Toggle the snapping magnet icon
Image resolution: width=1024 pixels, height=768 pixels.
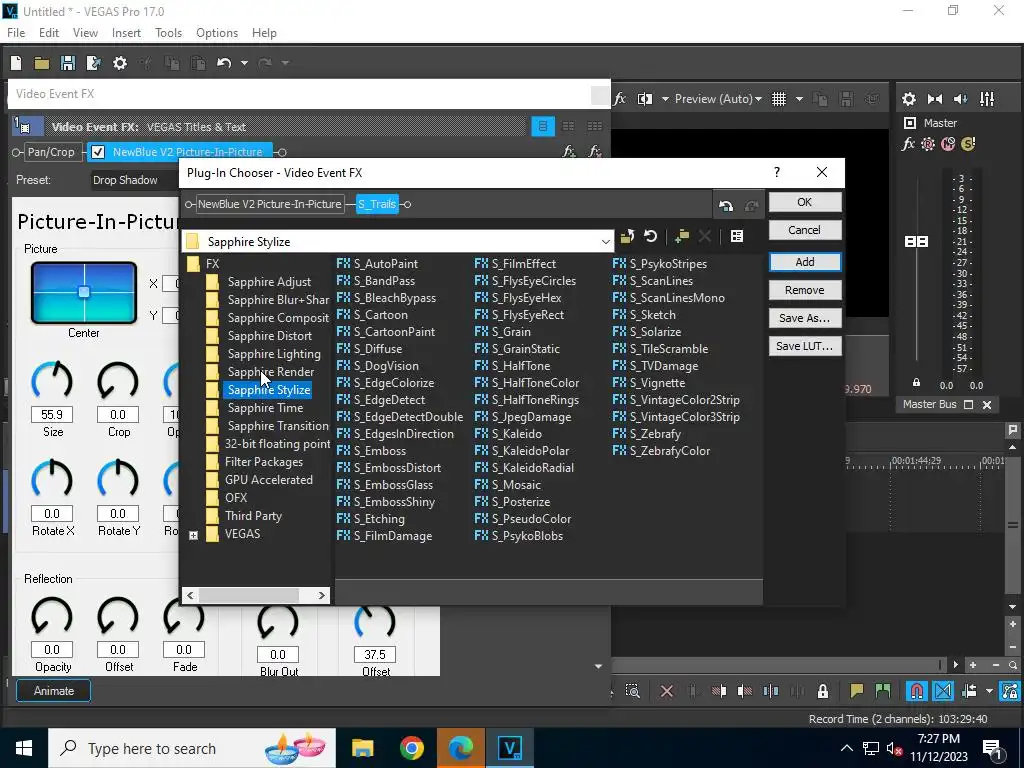(916, 691)
